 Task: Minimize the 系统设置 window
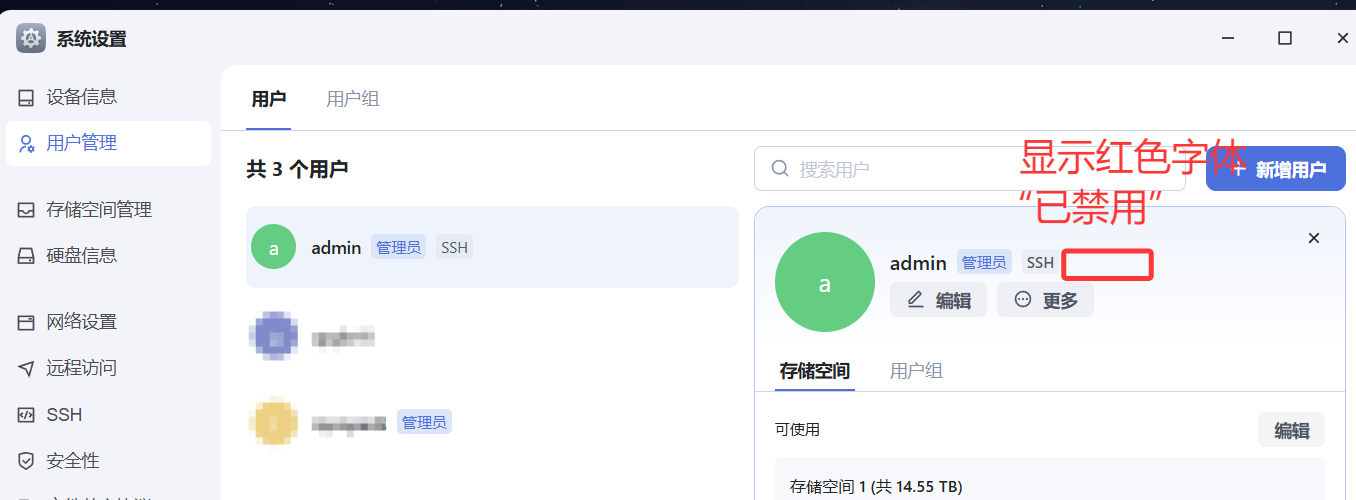click(1227, 38)
